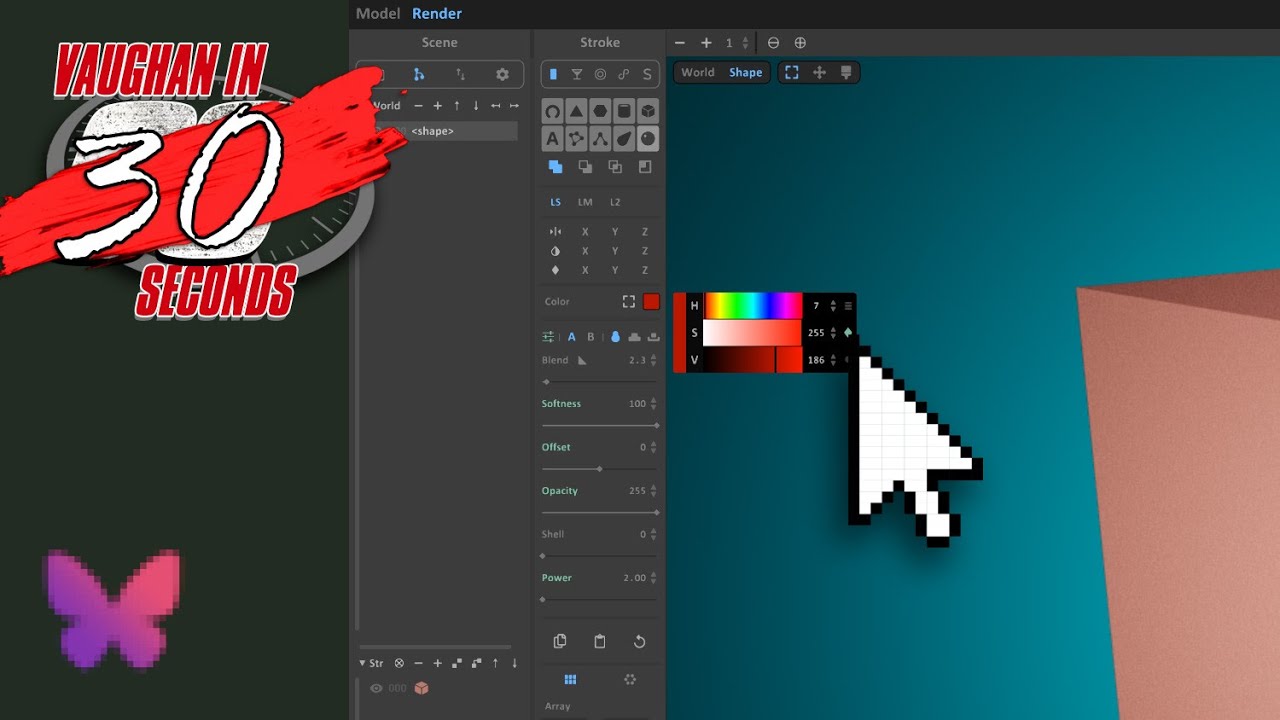Toggle visibility eye of stroke 000
Image resolution: width=1280 pixels, height=720 pixels.
pyautogui.click(x=377, y=688)
